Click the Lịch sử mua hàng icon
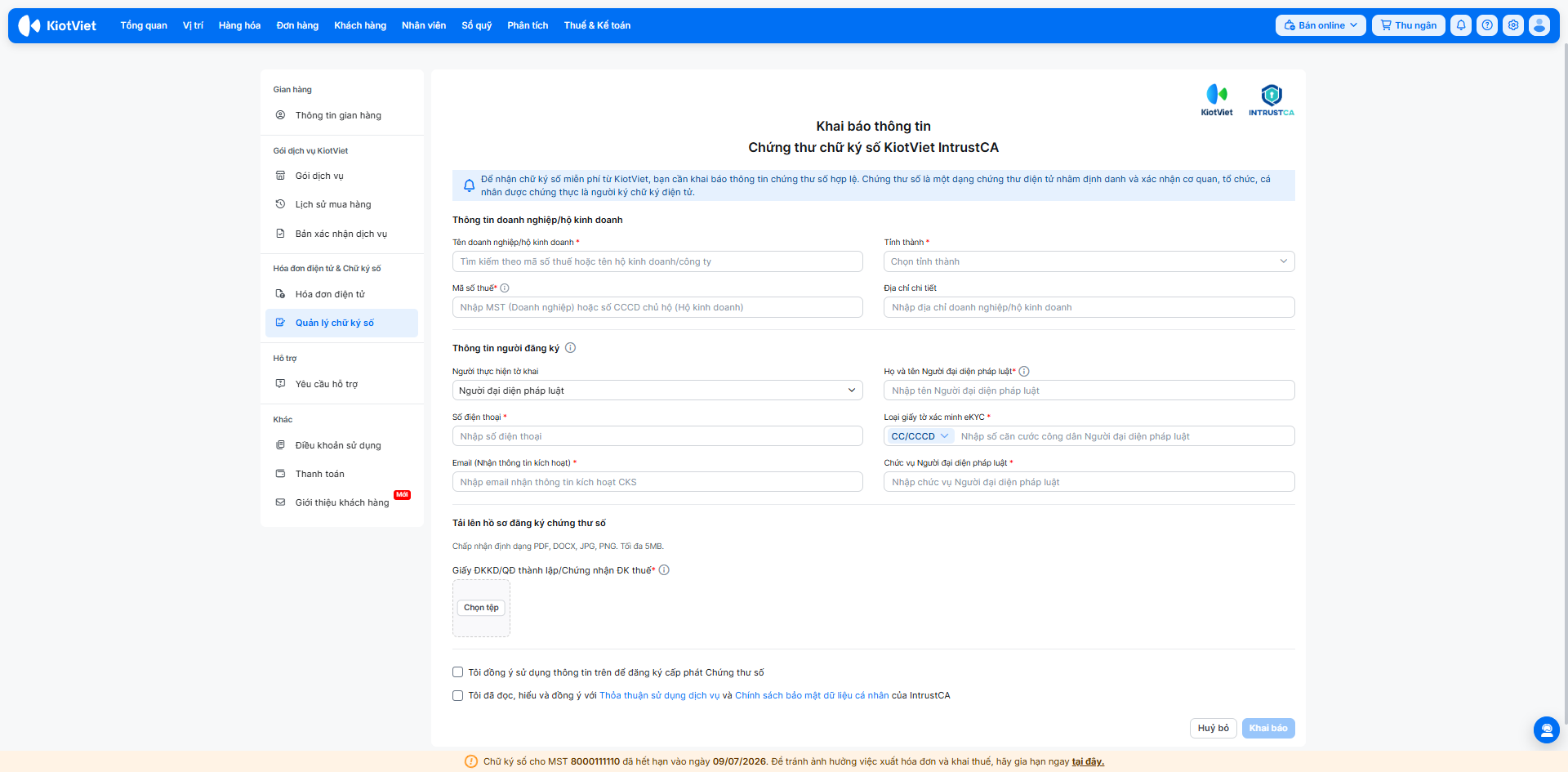Image resolution: width=1568 pixels, height=772 pixels. 280,204
